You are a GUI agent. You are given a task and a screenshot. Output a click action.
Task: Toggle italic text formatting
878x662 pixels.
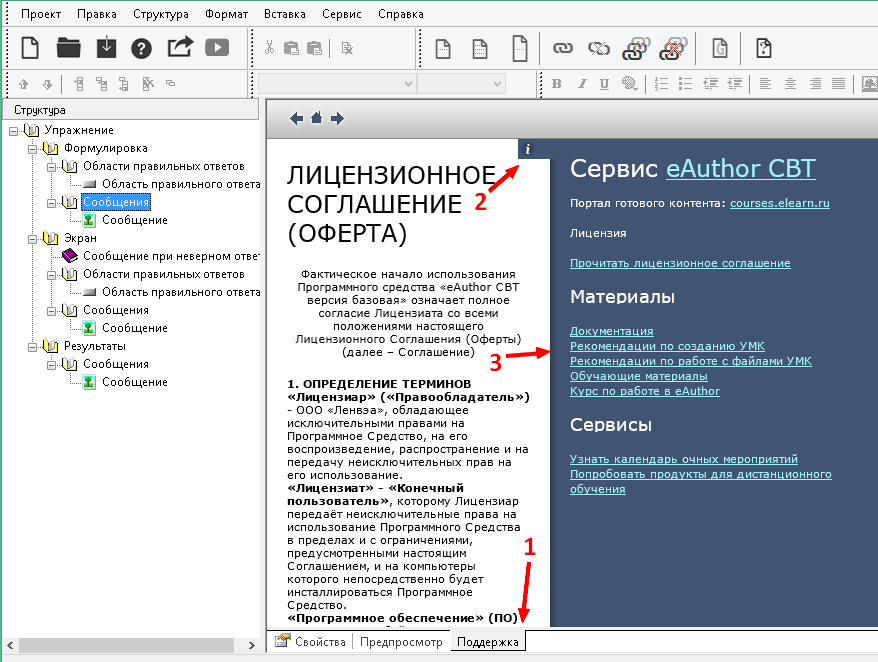(582, 84)
